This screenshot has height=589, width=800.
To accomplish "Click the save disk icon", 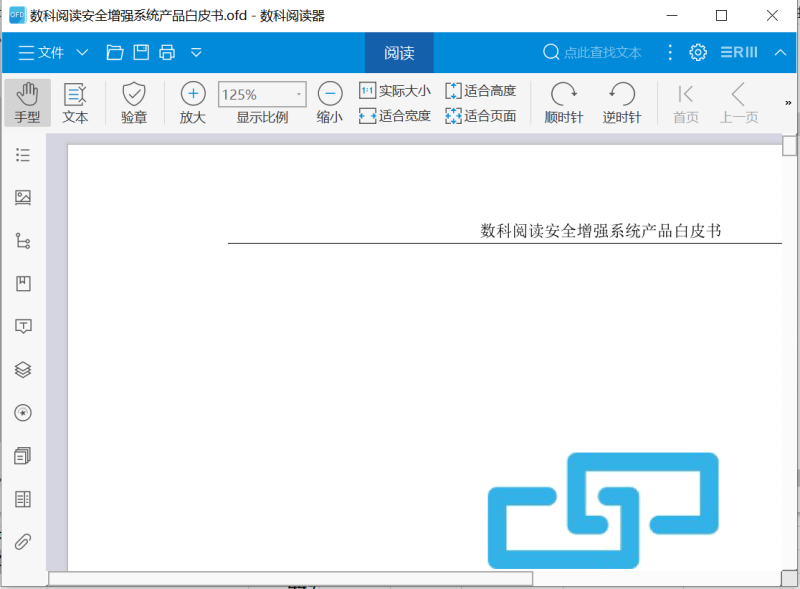I will [x=141, y=53].
